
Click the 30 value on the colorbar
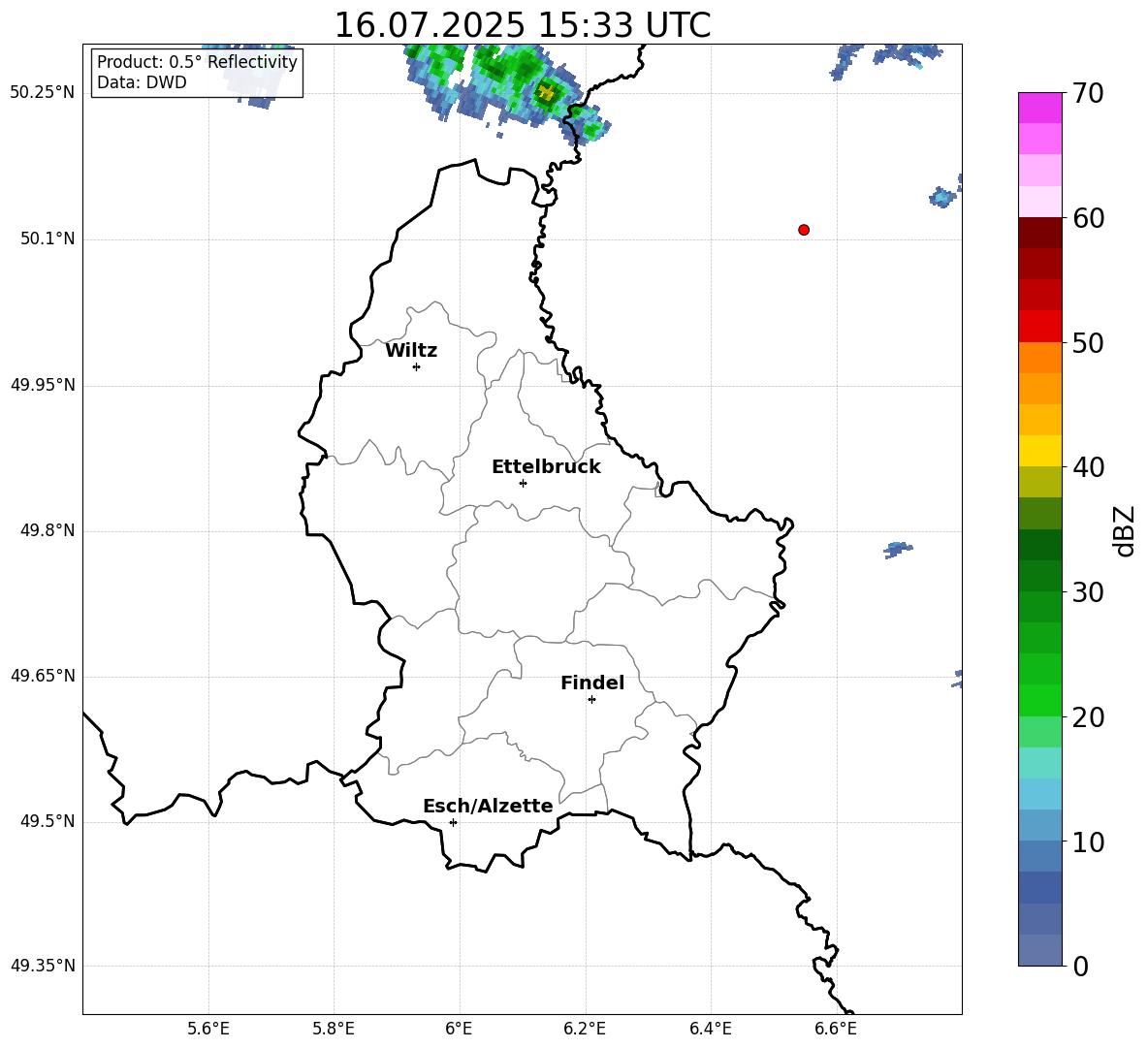click(1088, 592)
